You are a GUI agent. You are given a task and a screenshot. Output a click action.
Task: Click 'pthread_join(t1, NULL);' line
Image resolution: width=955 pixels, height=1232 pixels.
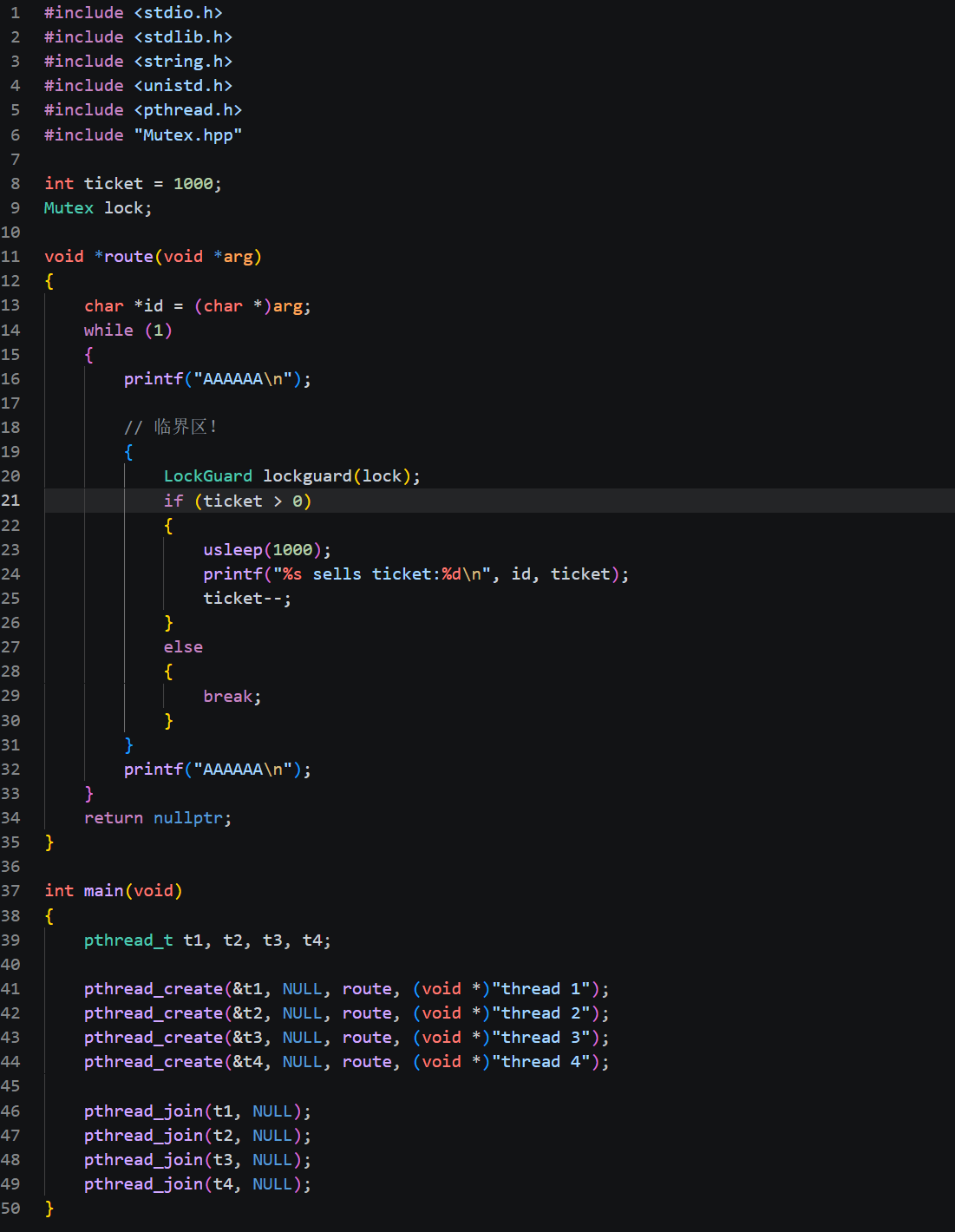[x=198, y=1111]
